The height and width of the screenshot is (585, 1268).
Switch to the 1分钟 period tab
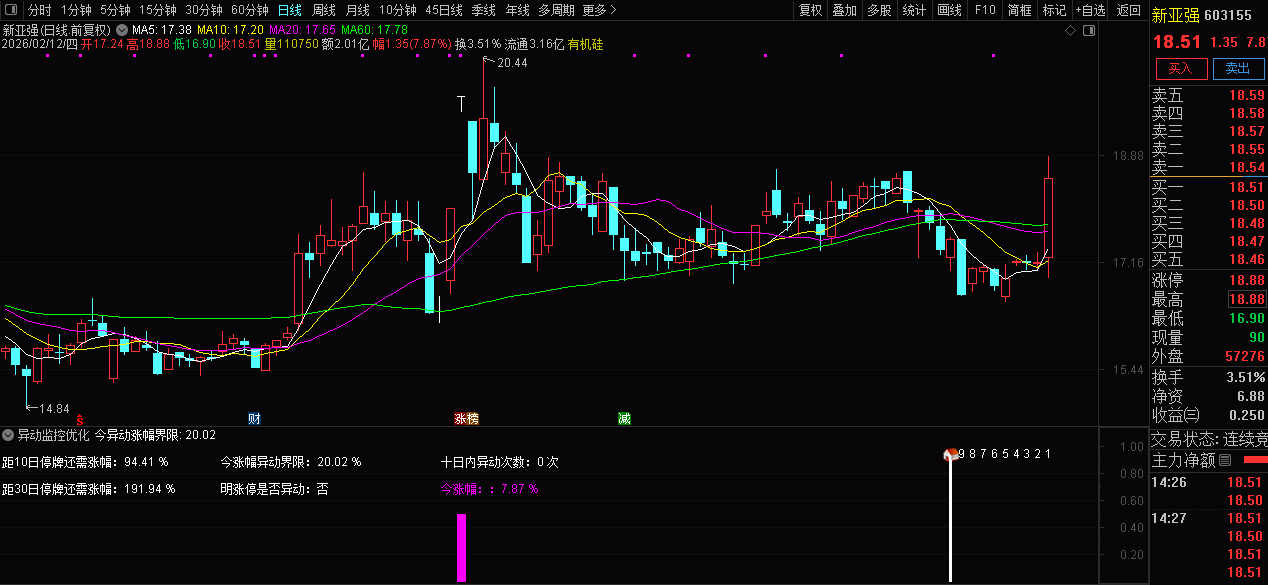coord(76,10)
